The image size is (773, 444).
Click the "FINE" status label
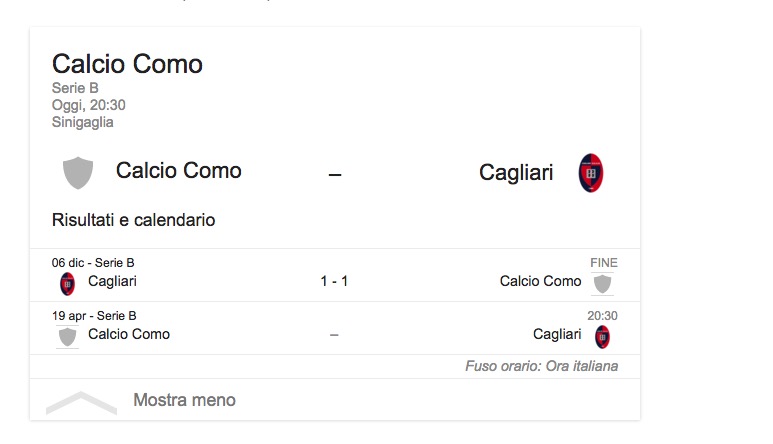pyautogui.click(x=604, y=263)
